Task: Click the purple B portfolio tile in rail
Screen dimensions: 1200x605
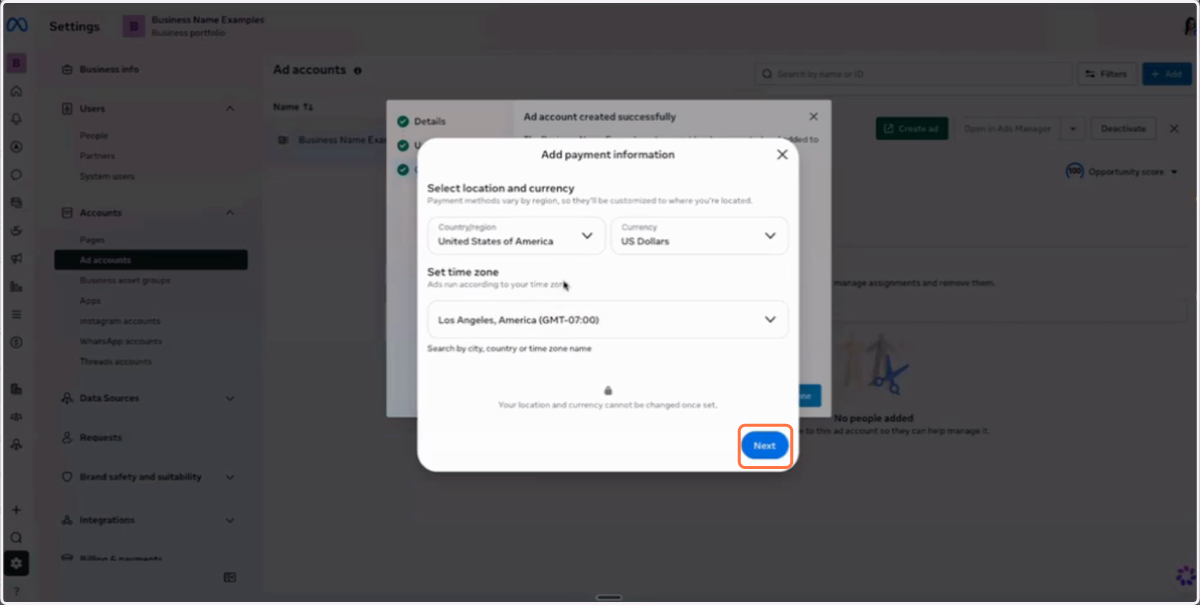Action: click(x=16, y=63)
